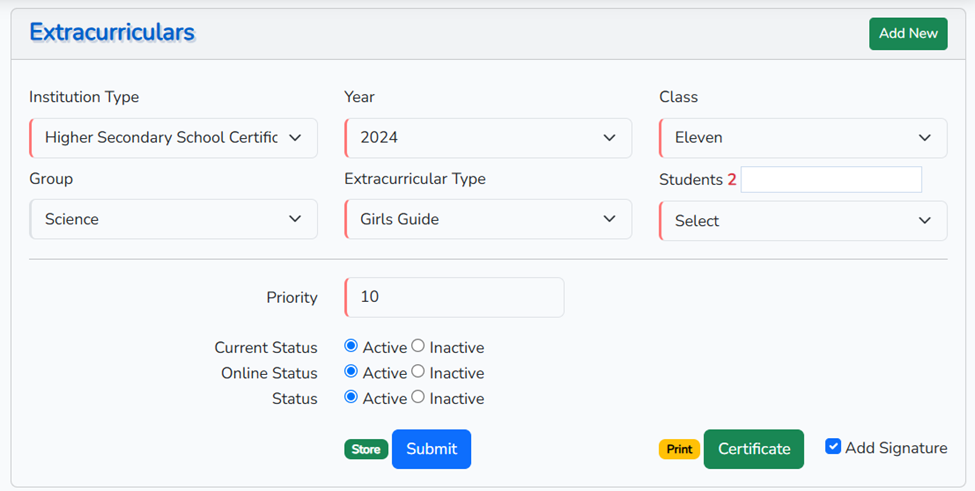Click the green Certificate button

753,449
